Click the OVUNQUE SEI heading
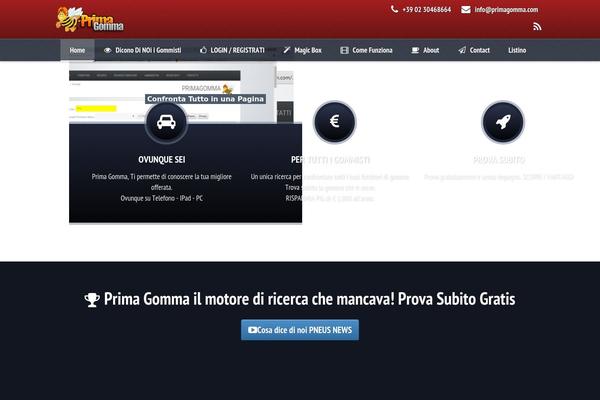This screenshot has width=600, height=400. click(x=161, y=160)
